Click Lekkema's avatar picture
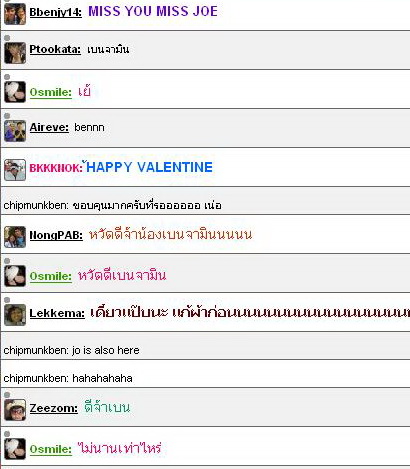Screen dimensions: 410x469 pos(15,315)
